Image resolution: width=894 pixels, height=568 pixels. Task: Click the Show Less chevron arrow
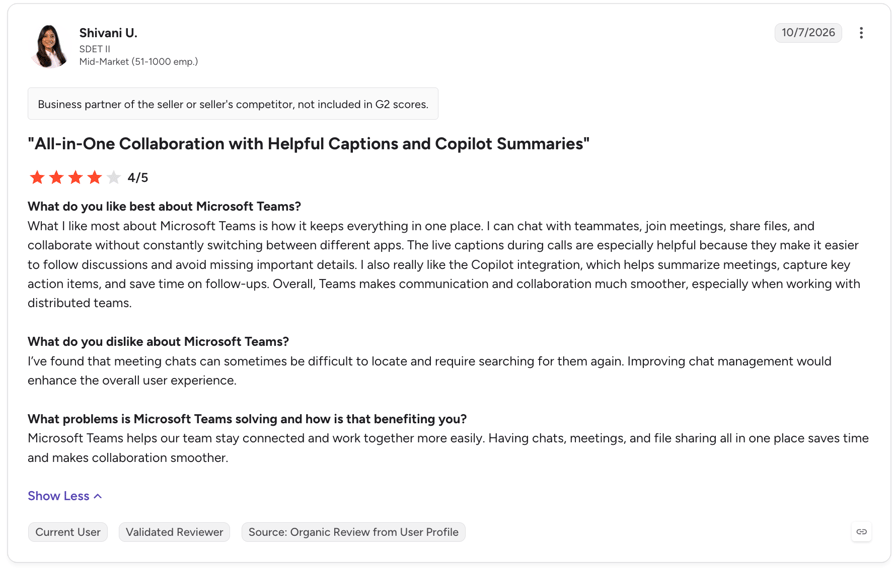click(98, 496)
